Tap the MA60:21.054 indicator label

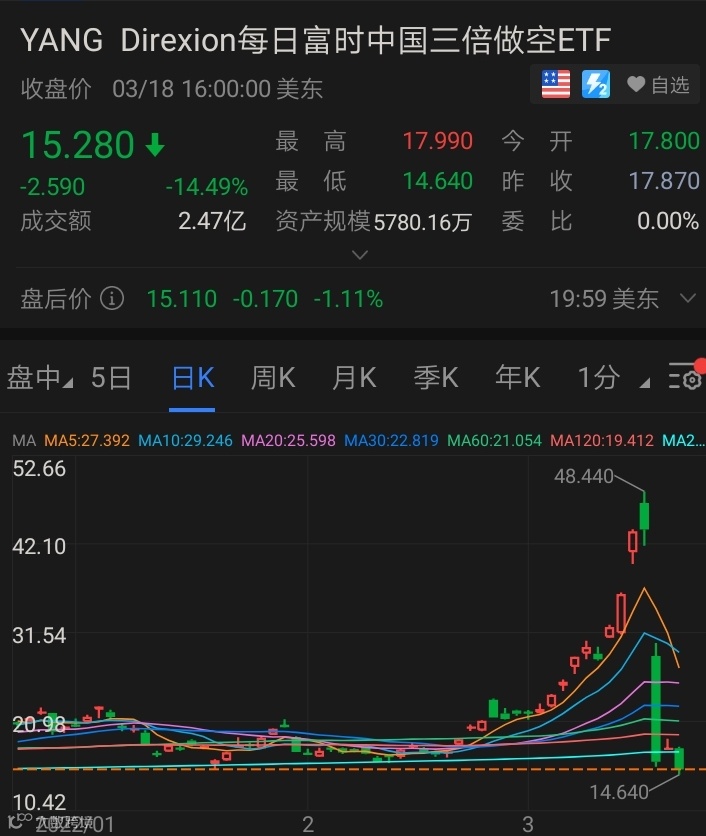[x=494, y=440]
